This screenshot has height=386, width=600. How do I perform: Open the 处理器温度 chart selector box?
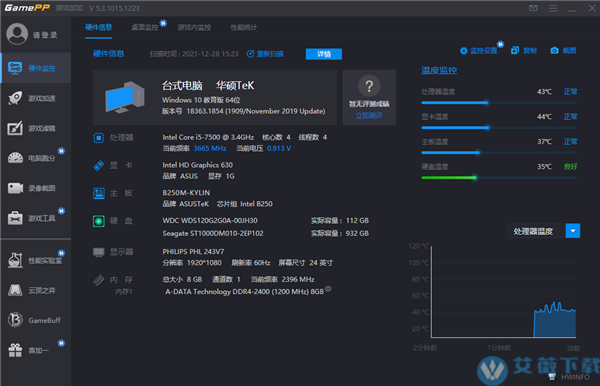(x=544, y=231)
